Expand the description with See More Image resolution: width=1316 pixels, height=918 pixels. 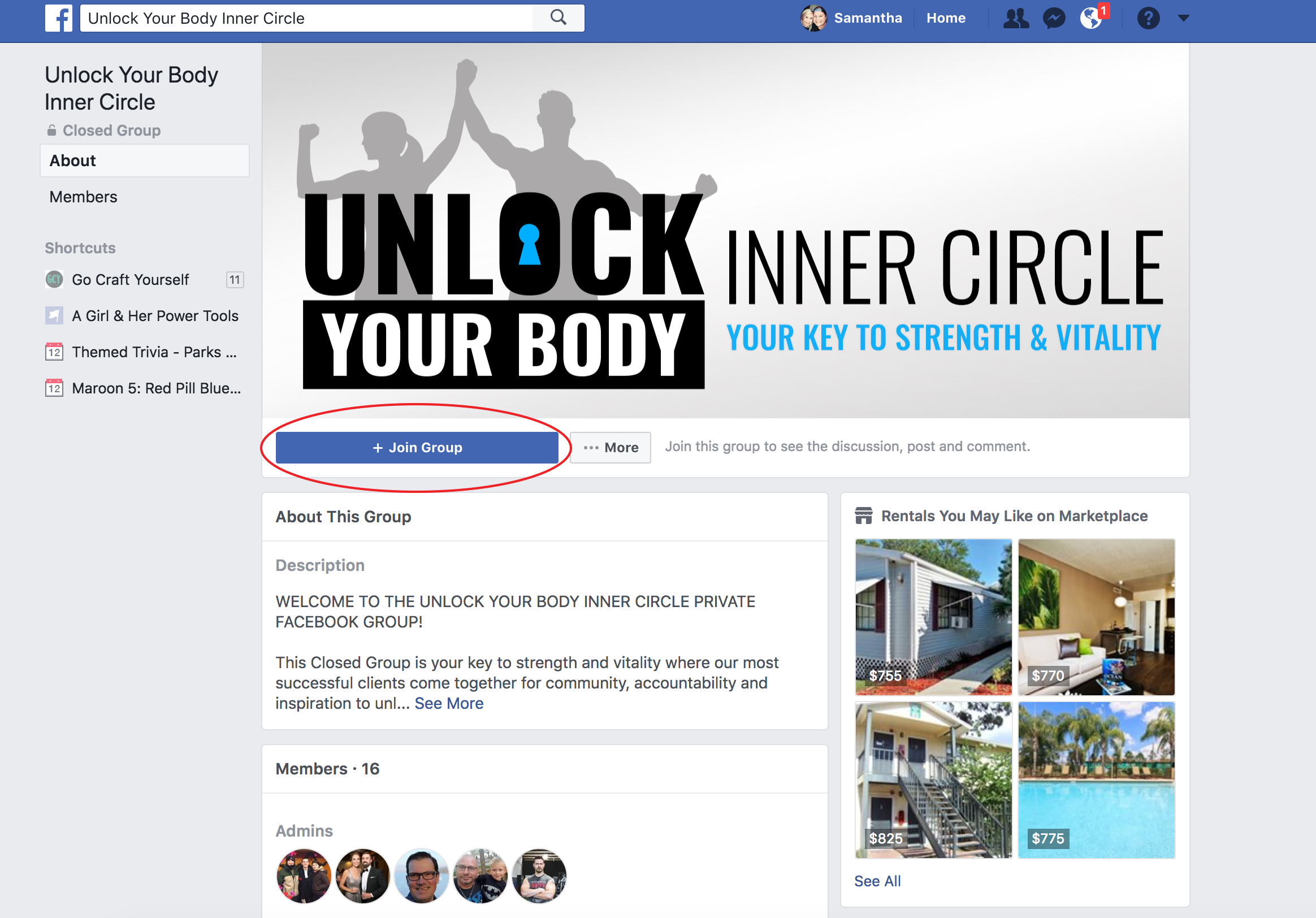449,703
